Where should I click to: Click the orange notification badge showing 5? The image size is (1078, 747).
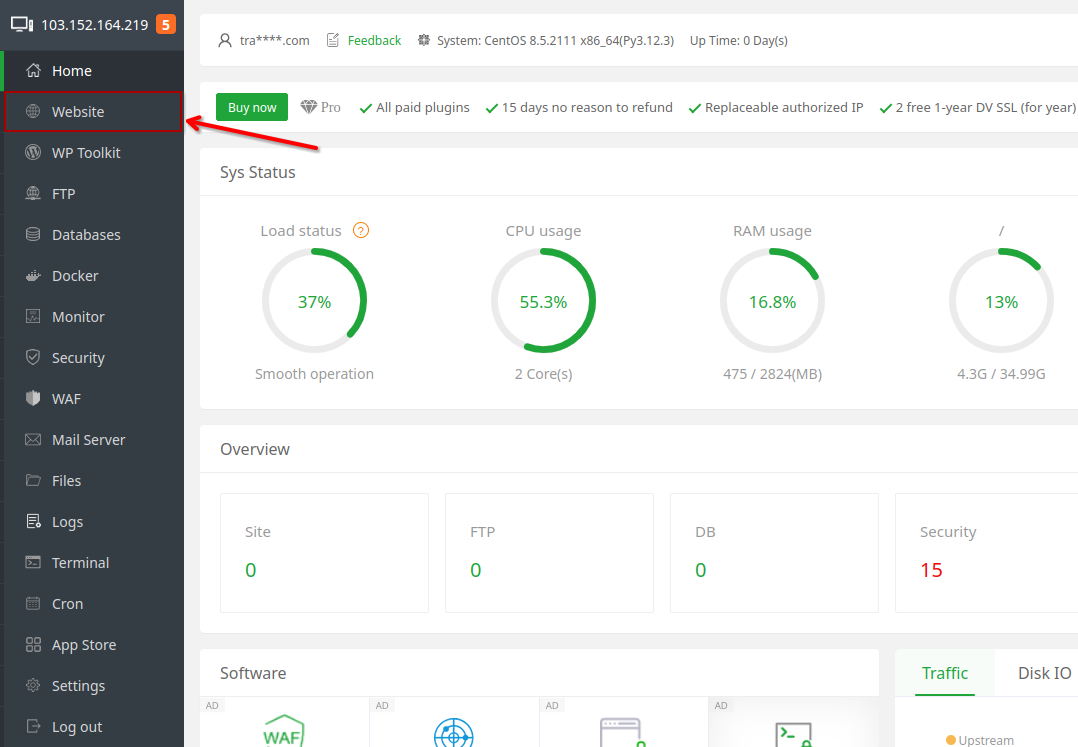click(x=165, y=25)
